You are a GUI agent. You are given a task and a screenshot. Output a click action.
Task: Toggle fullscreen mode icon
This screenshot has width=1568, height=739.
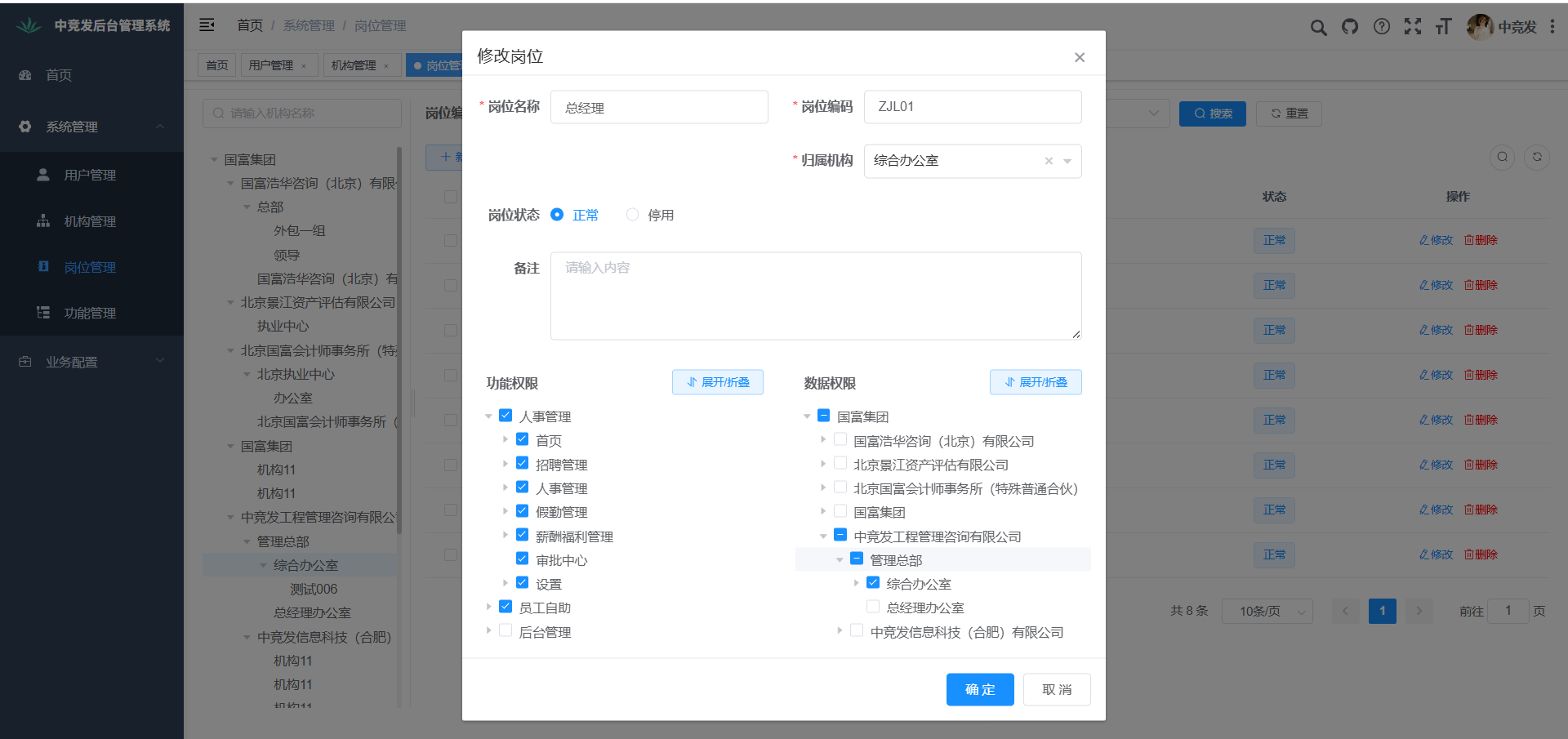point(1413,27)
